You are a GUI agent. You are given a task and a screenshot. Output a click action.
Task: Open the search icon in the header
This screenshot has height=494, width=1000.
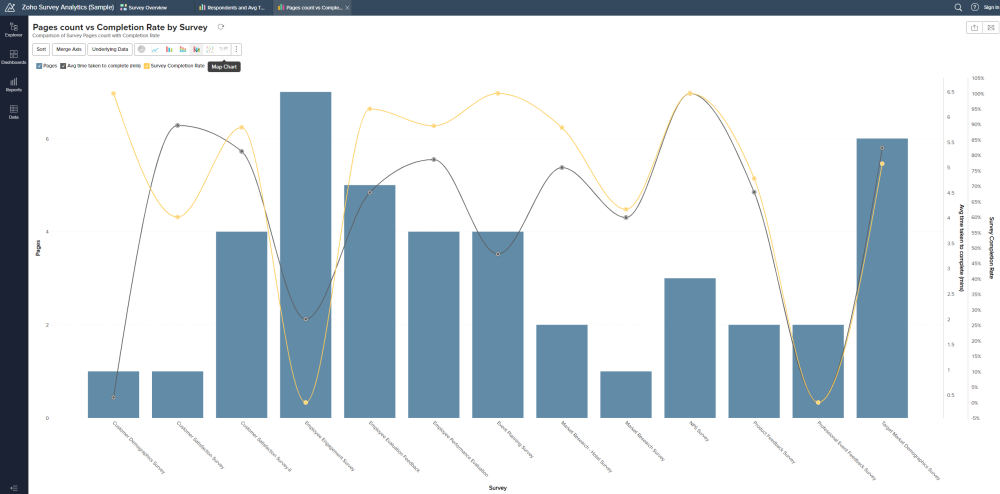point(958,7)
